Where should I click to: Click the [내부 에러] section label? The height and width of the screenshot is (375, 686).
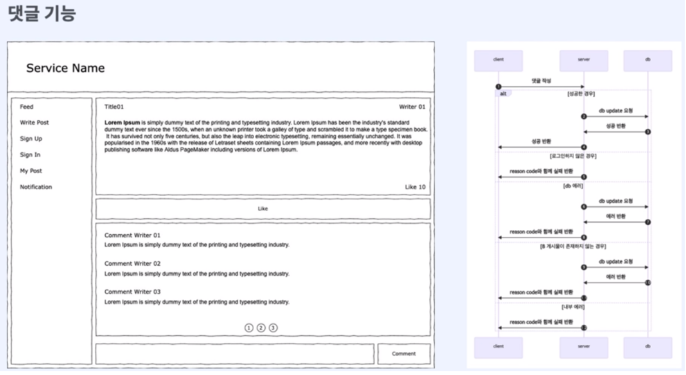pyautogui.click(x=573, y=307)
